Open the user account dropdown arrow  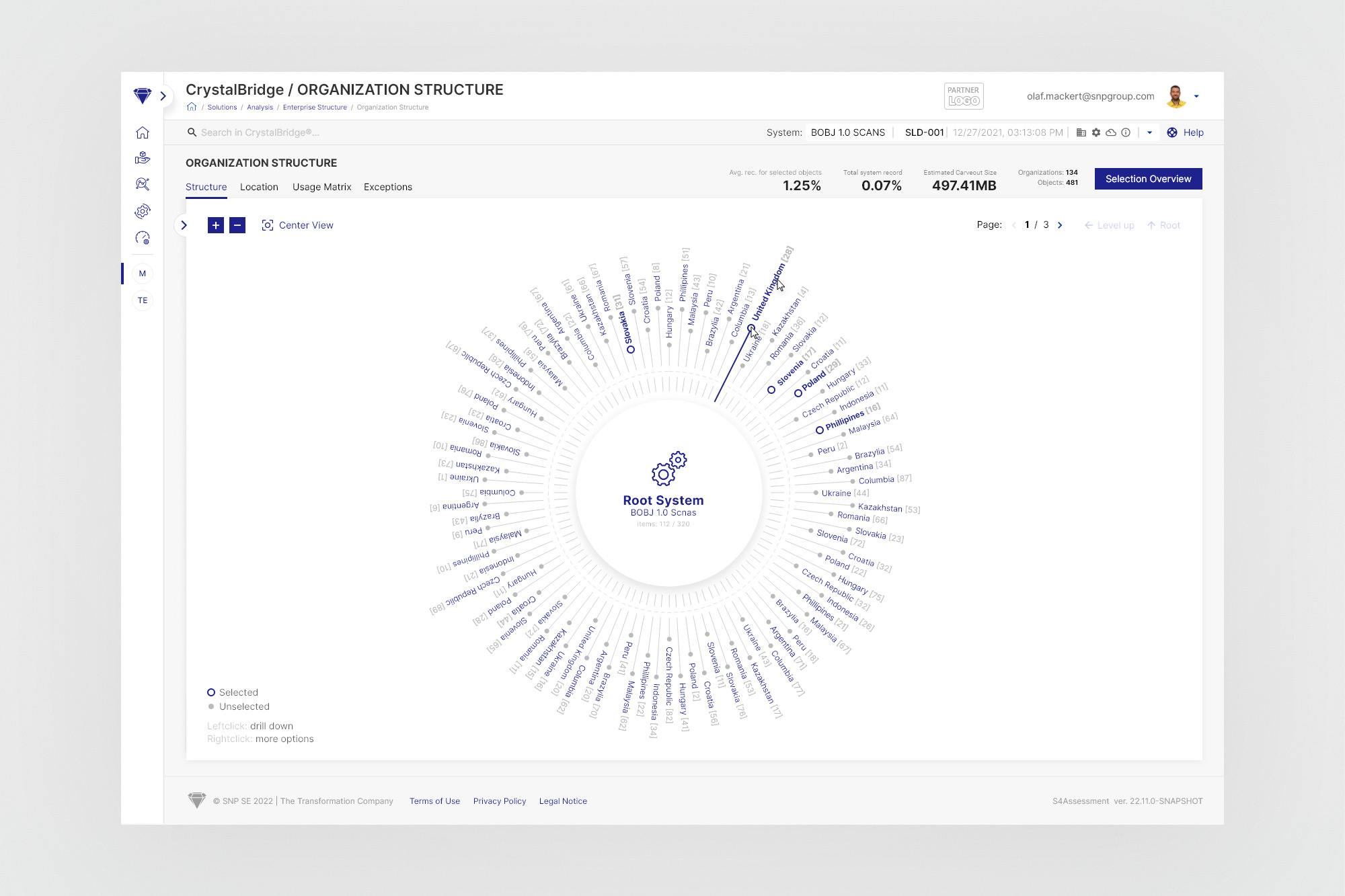tap(1196, 96)
